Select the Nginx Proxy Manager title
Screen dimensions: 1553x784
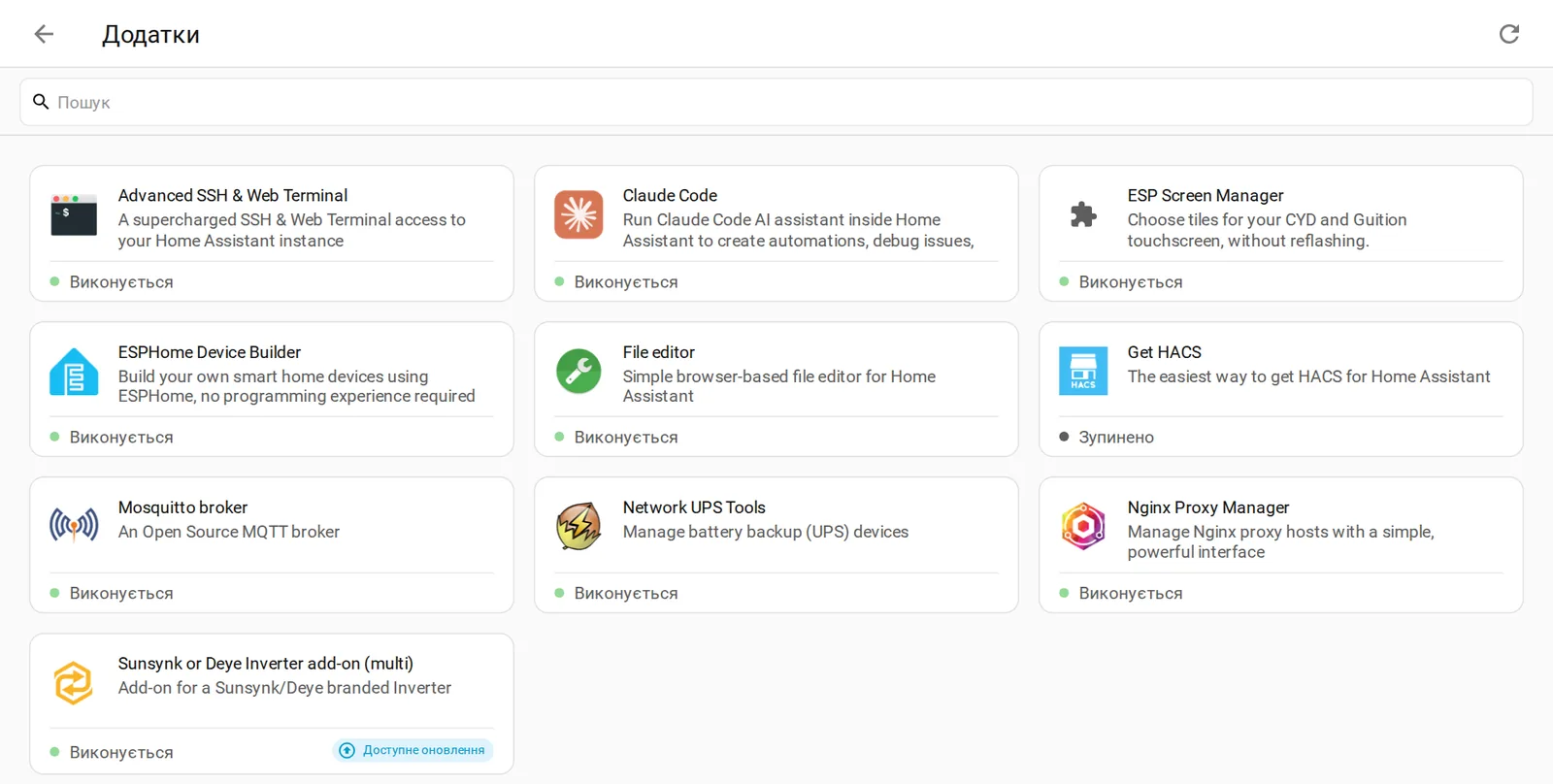pos(1208,507)
